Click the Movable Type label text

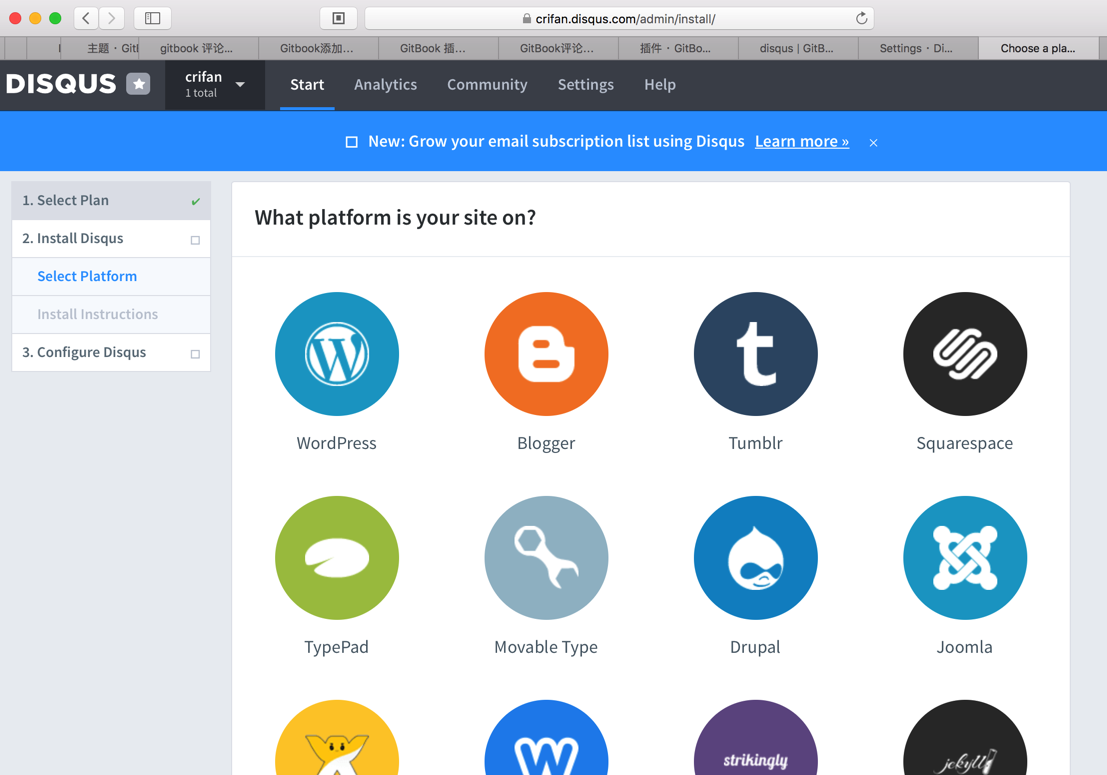coord(546,647)
